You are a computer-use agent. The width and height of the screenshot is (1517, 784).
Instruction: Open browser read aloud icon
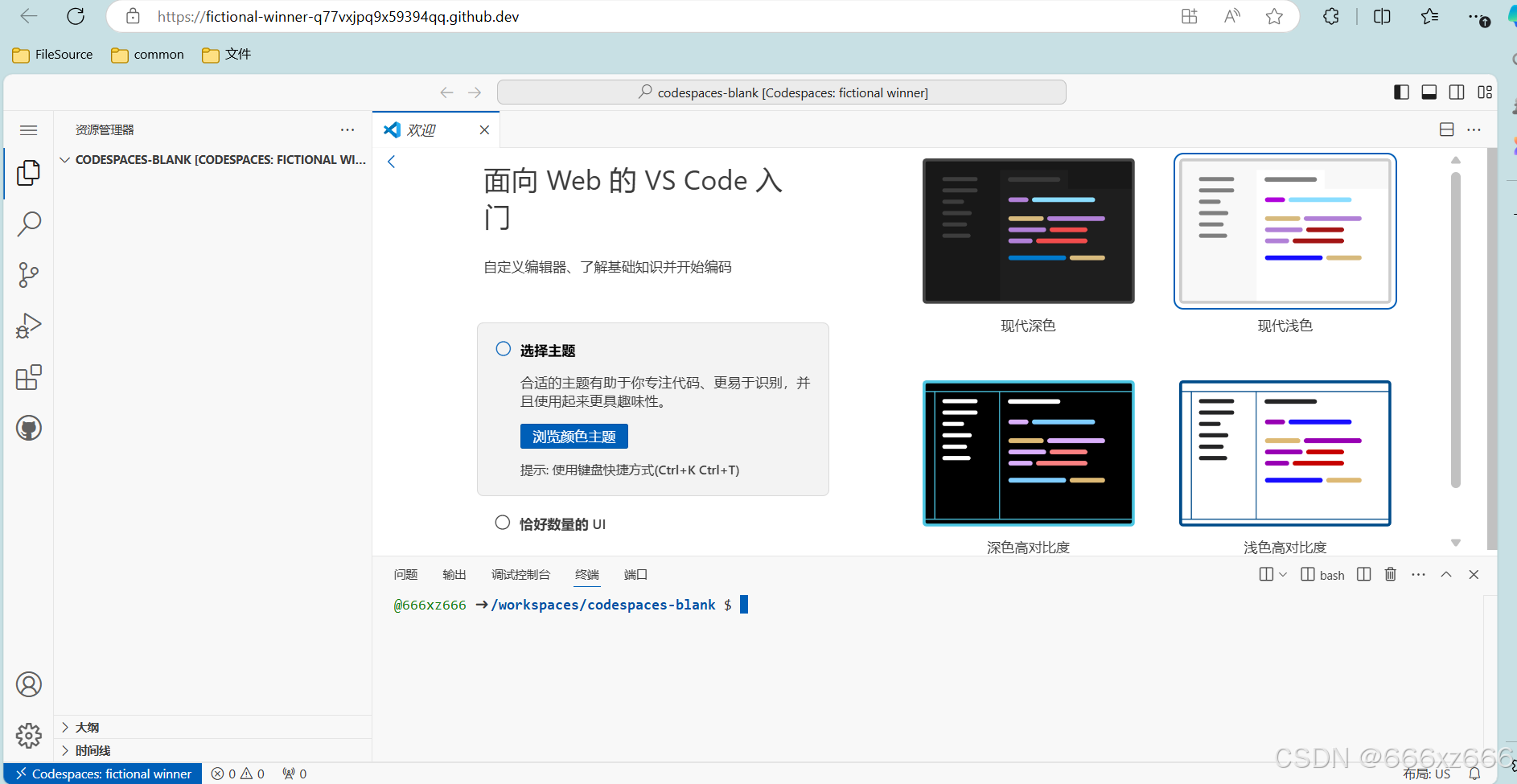coord(1232,16)
